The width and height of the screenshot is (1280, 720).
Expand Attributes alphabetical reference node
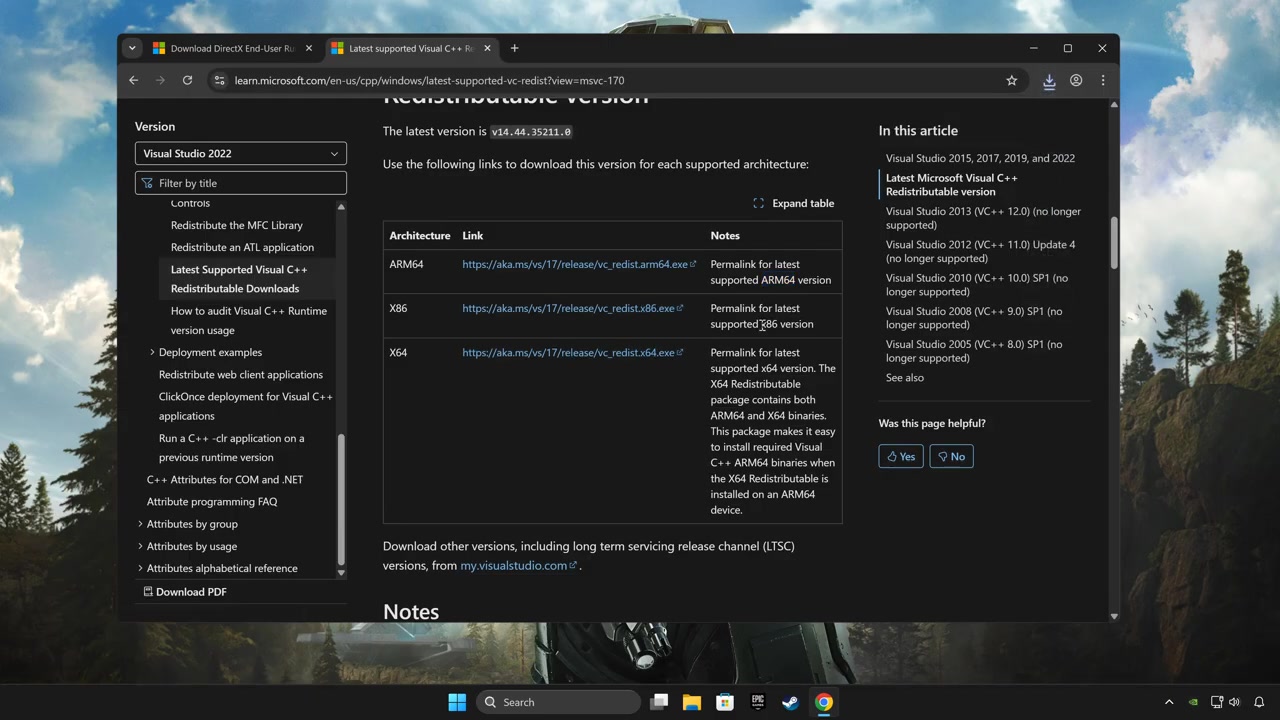click(140, 568)
